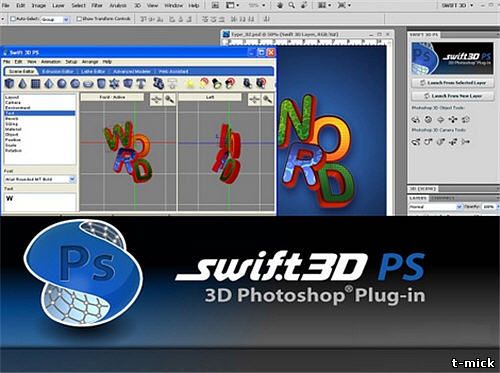Insert the plane grid primitive in Swift 3D
Screen dimensions: 500x373
[36, 84]
